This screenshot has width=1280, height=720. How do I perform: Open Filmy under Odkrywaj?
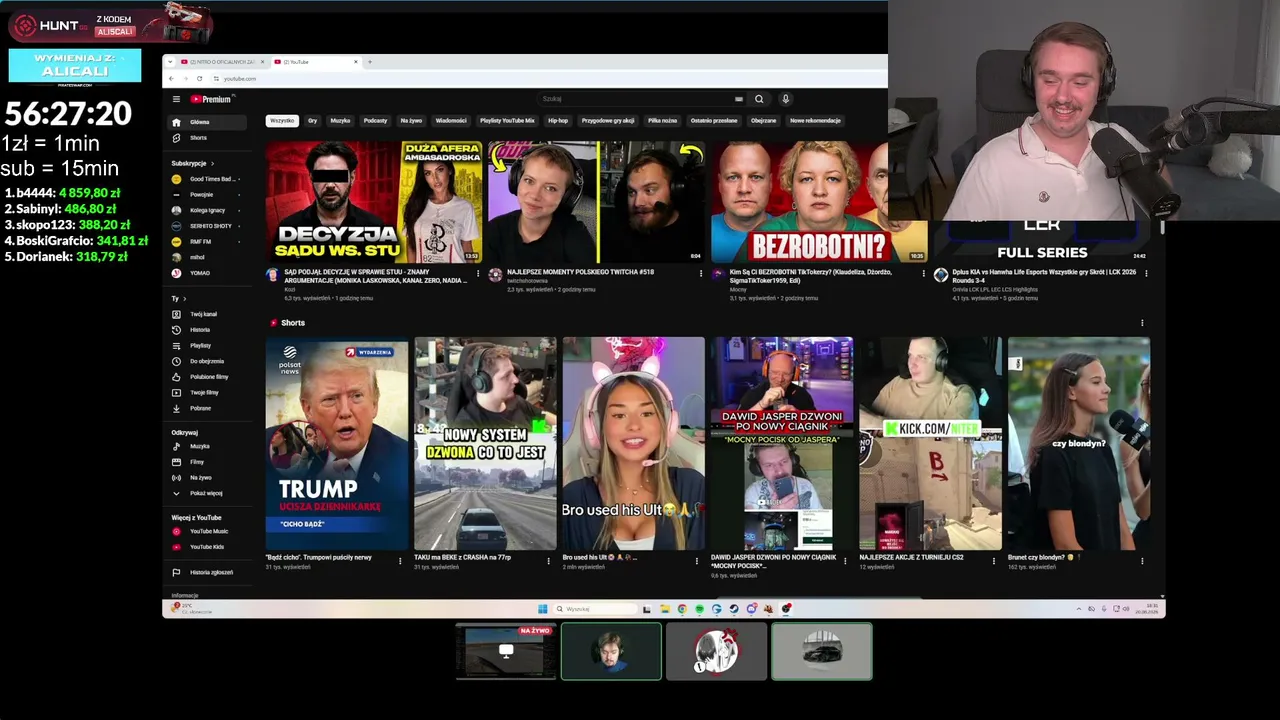pyautogui.click(x=205, y=462)
